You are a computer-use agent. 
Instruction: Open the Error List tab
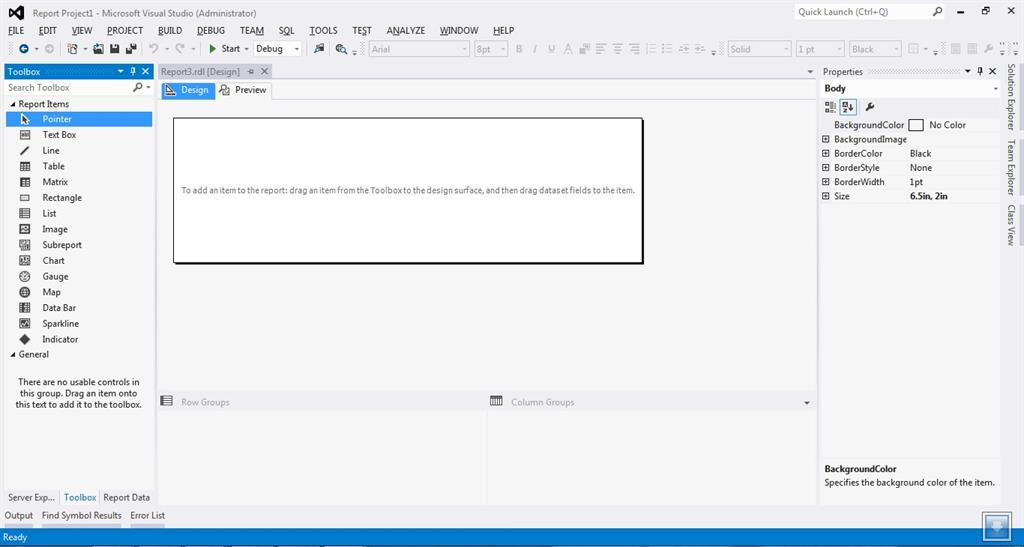pos(148,515)
